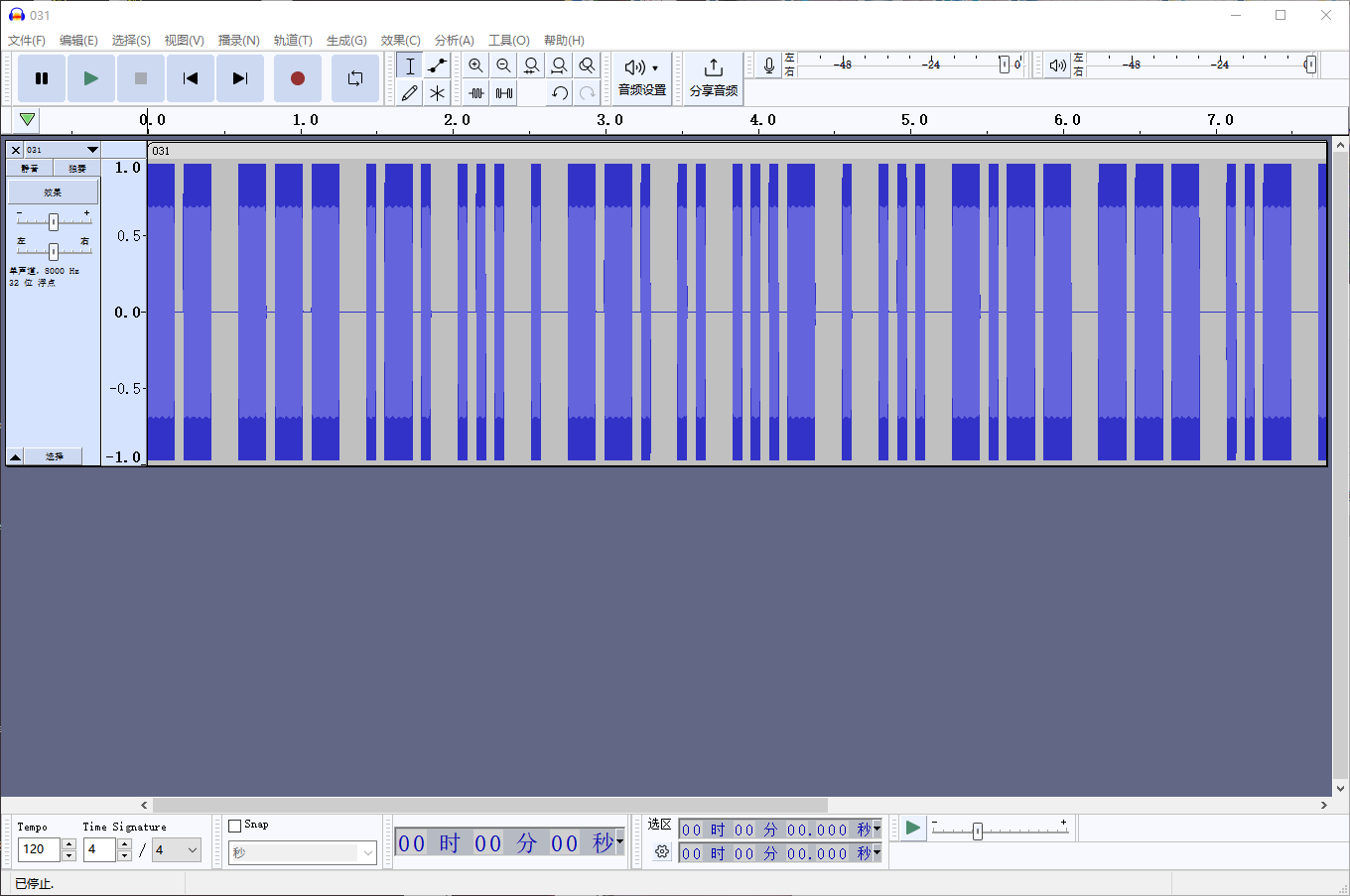Fit project to width icon
Viewport: 1350px width, 896px height.
560,65
